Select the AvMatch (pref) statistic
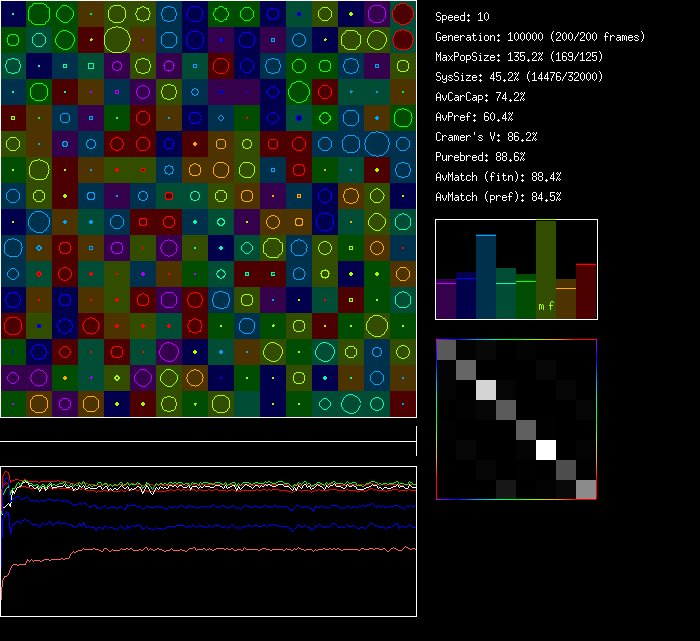 (x=498, y=197)
